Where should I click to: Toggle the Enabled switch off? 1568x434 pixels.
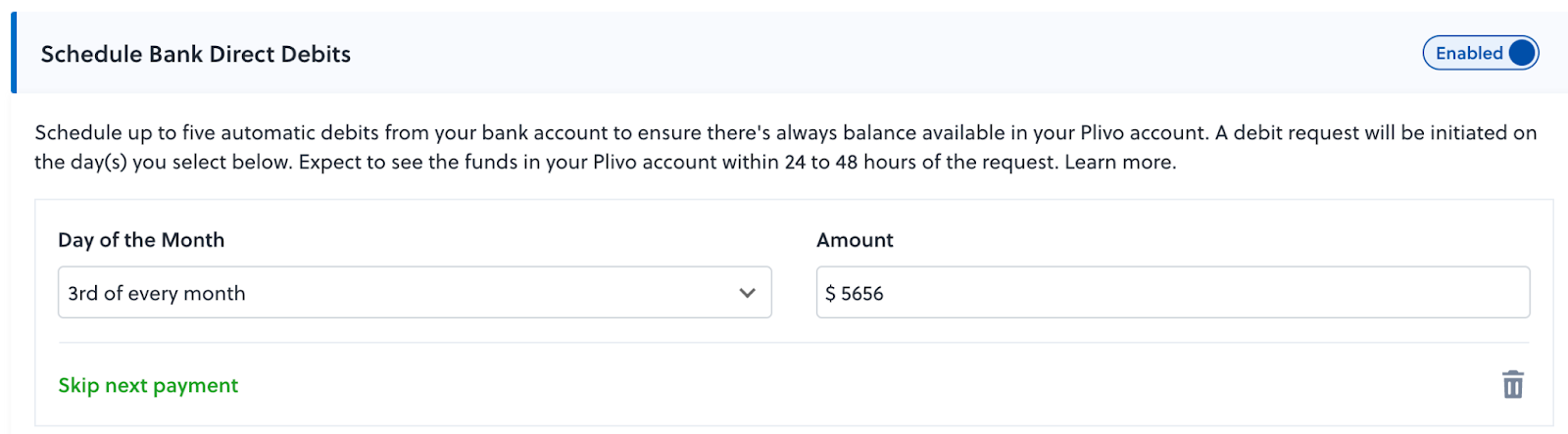click(x=1481, y=53)
